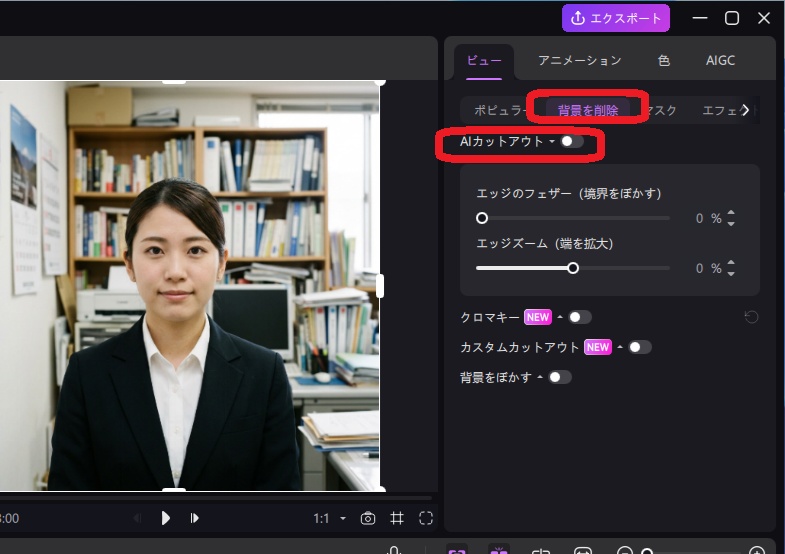The width and height of the screenshot is (785, 554).
Task: Turn on the カスタムカットアウト toggle
Action: (640, 347)
